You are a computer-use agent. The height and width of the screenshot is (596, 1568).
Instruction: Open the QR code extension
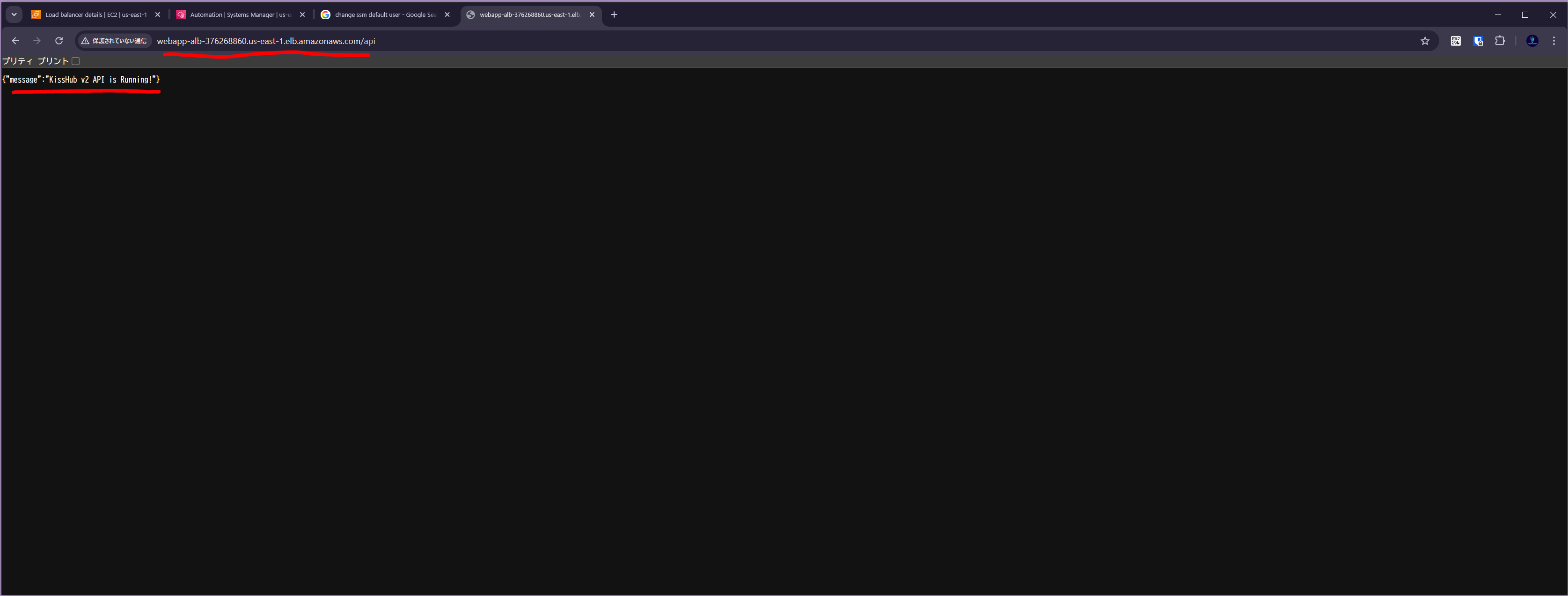1455,41
